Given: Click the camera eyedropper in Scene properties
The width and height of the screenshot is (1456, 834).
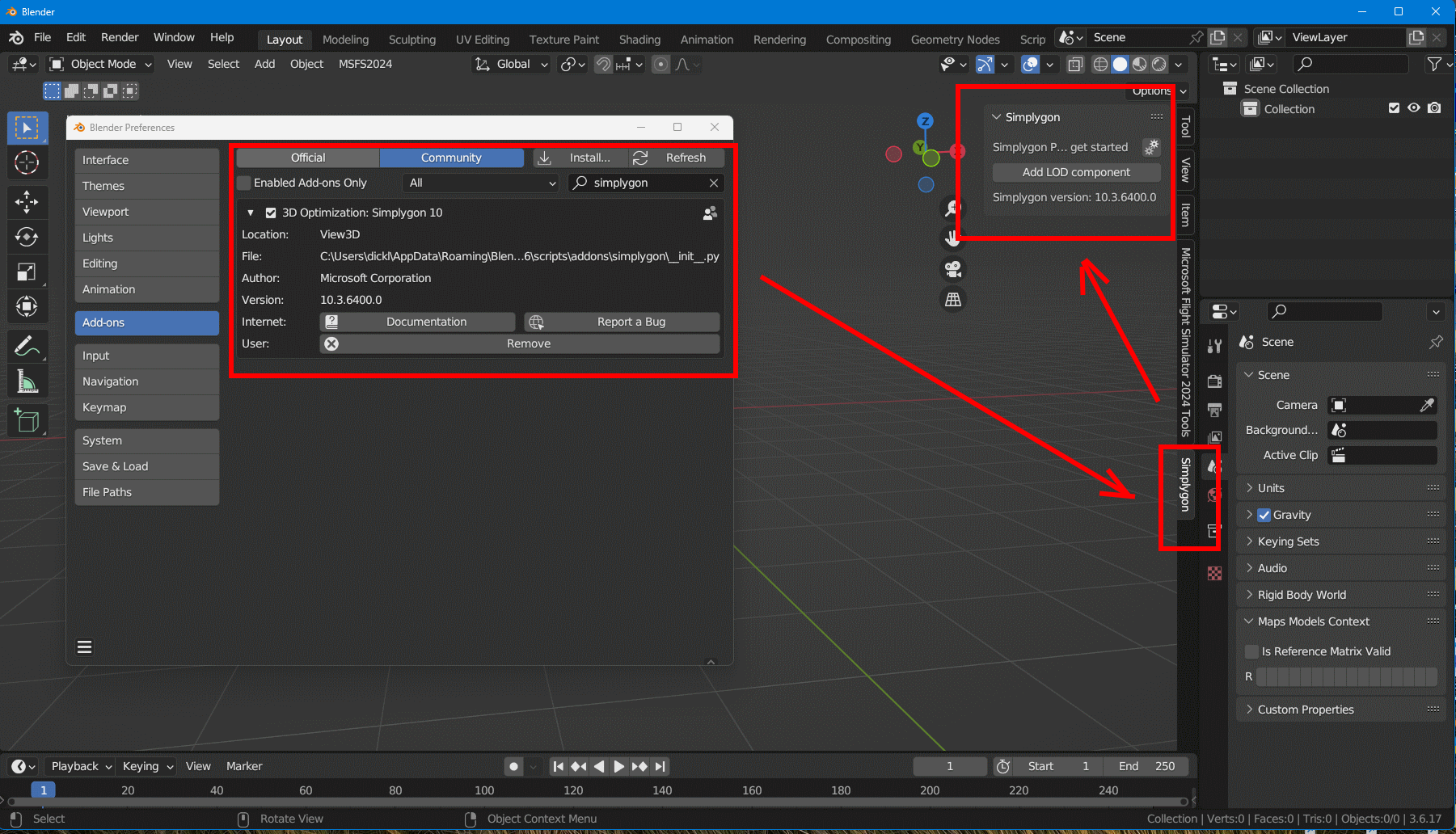Looking at the screenshot, I should [1427, 405].
